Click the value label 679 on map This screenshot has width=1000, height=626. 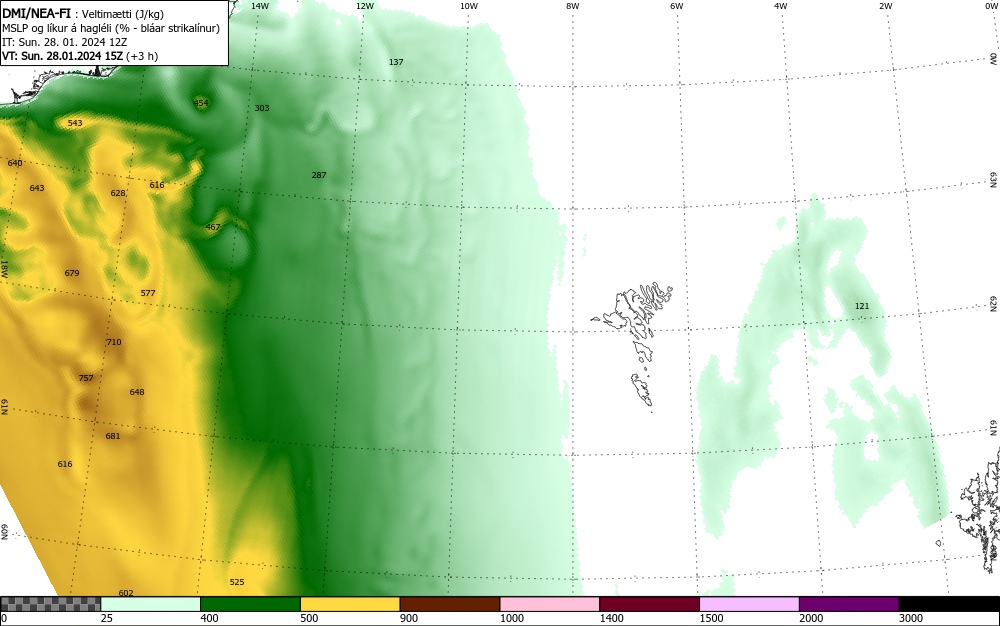point(72,273)
